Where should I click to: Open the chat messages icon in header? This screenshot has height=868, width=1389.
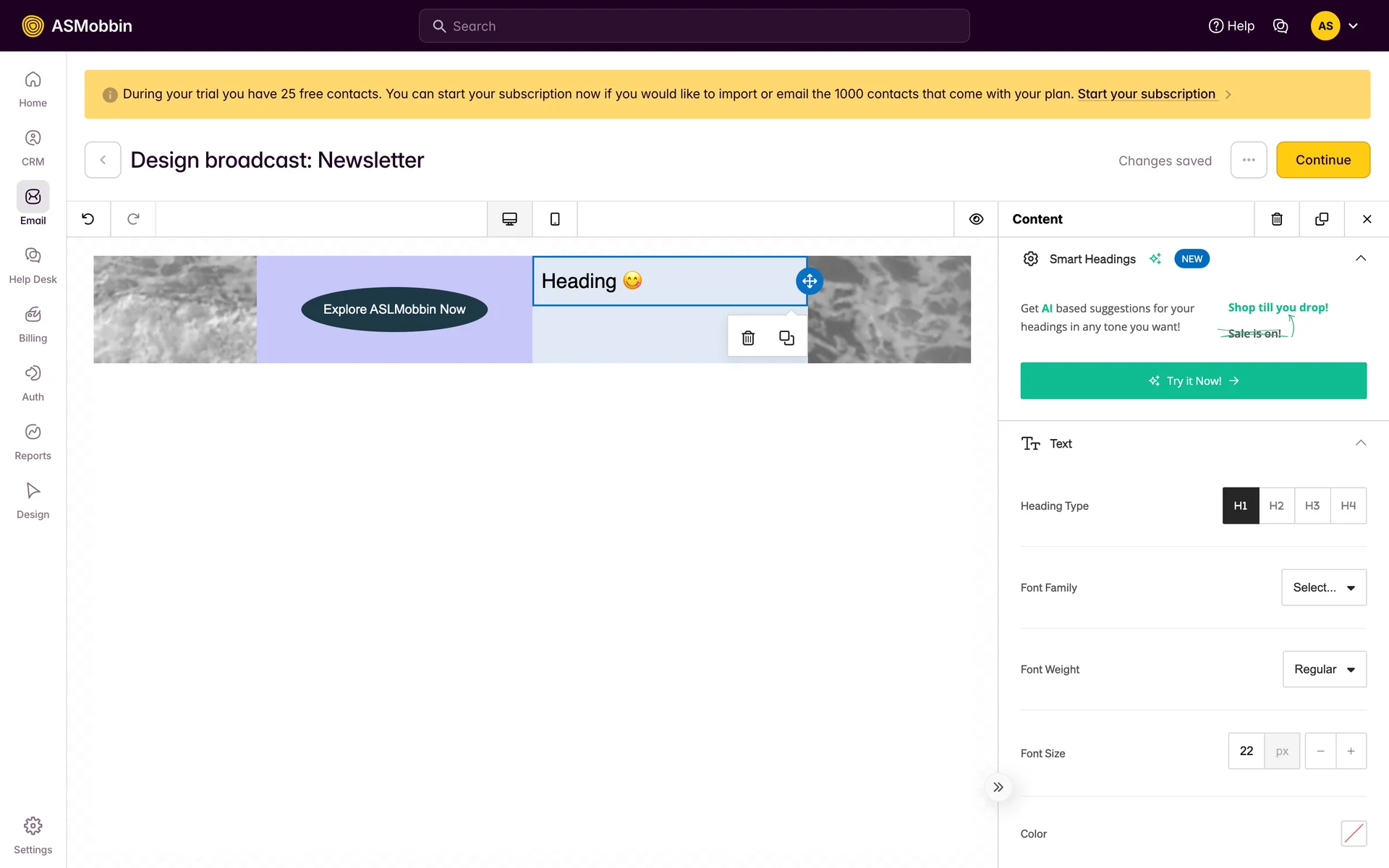(1280, 26)
